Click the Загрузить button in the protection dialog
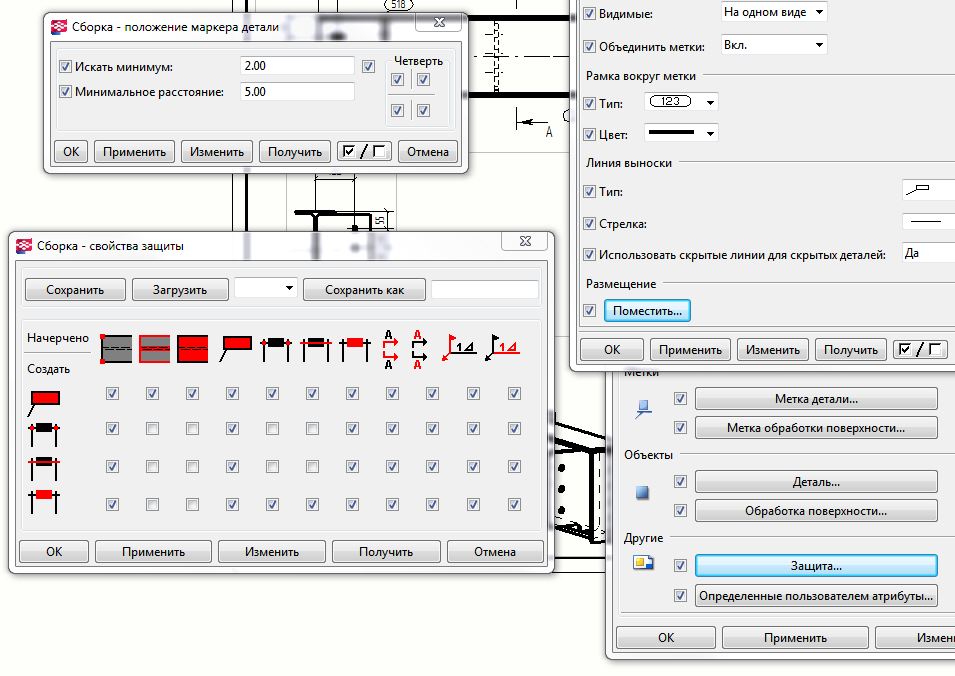This screenshot has height=676, width=955. [x=180, y=290]
